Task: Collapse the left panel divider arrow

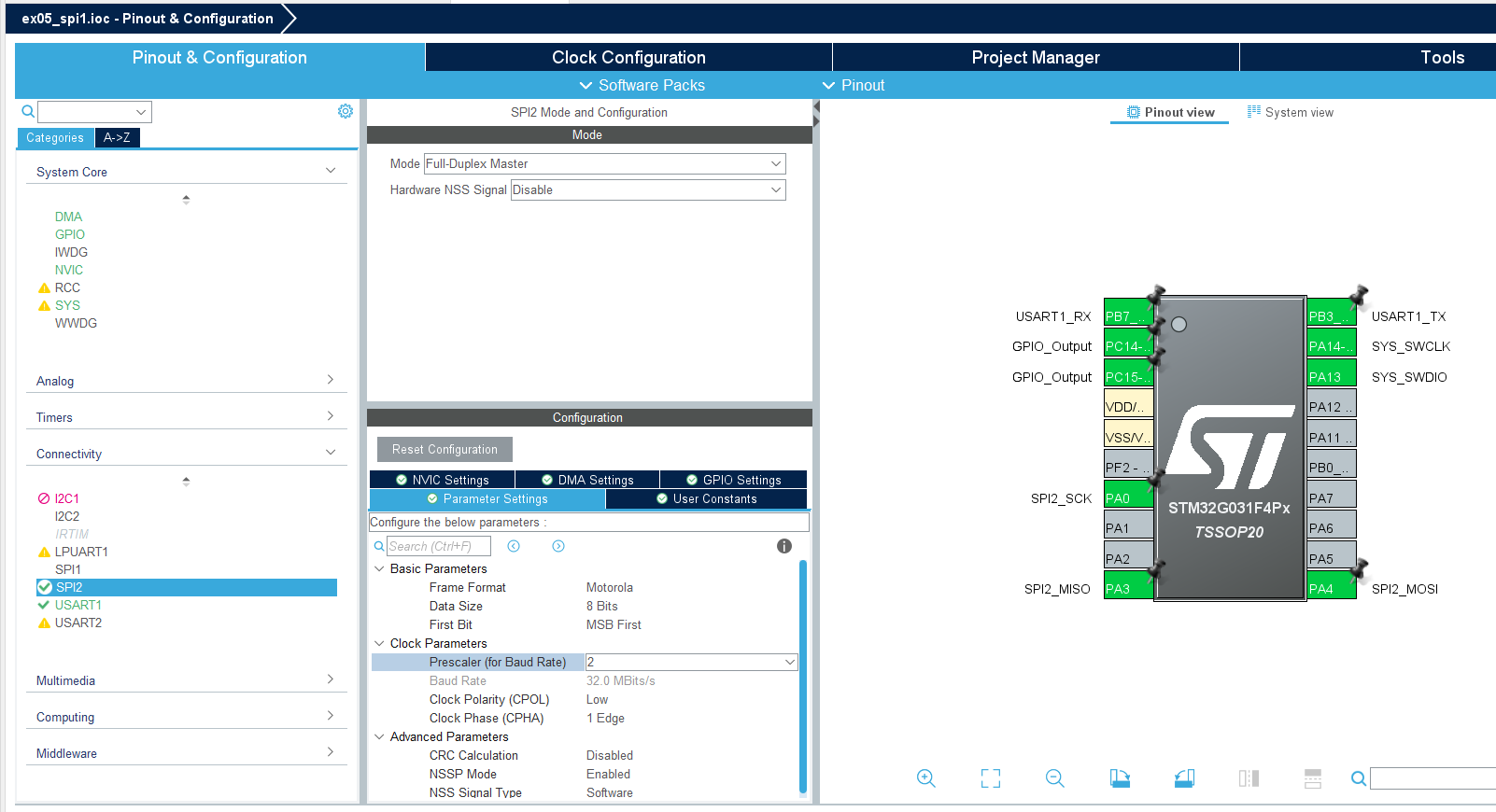Action: coord(816,107)
